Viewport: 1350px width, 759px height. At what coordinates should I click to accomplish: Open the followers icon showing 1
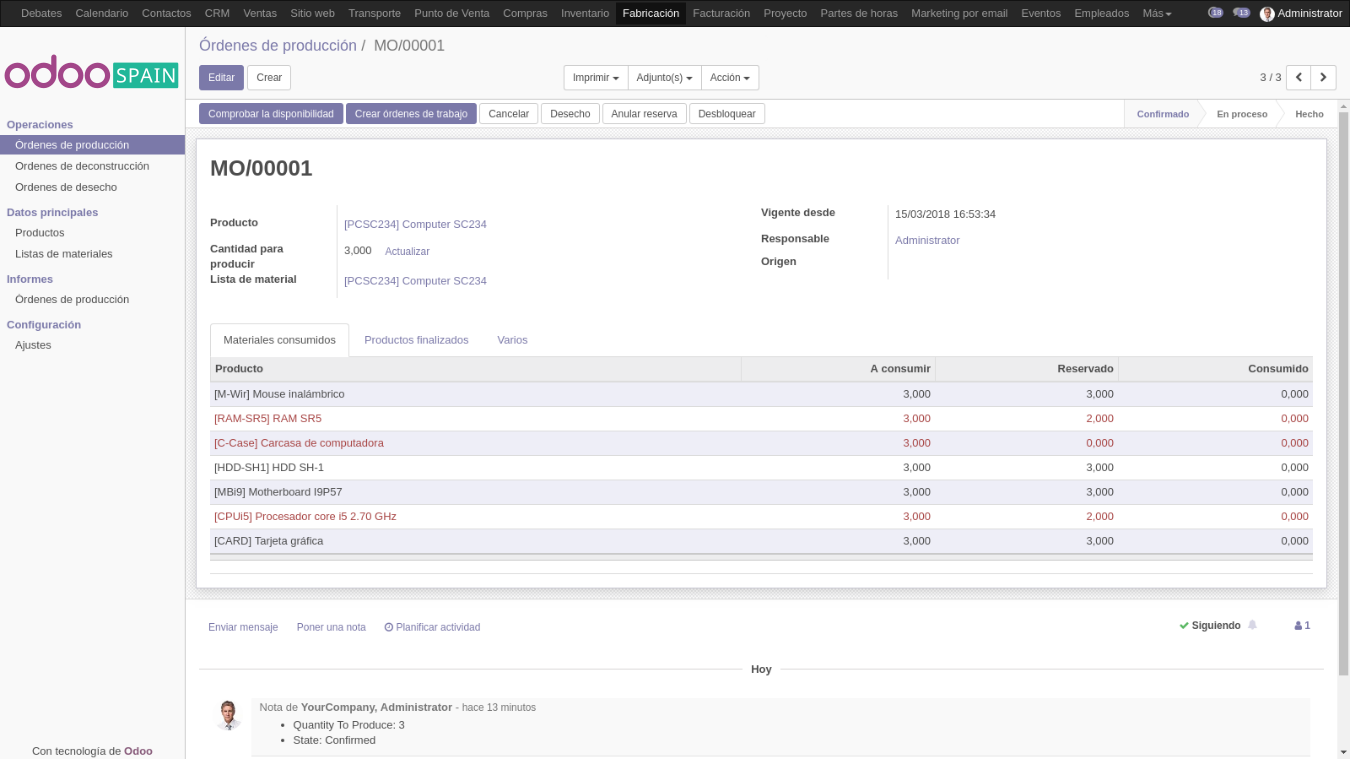tap(1301, 625)
